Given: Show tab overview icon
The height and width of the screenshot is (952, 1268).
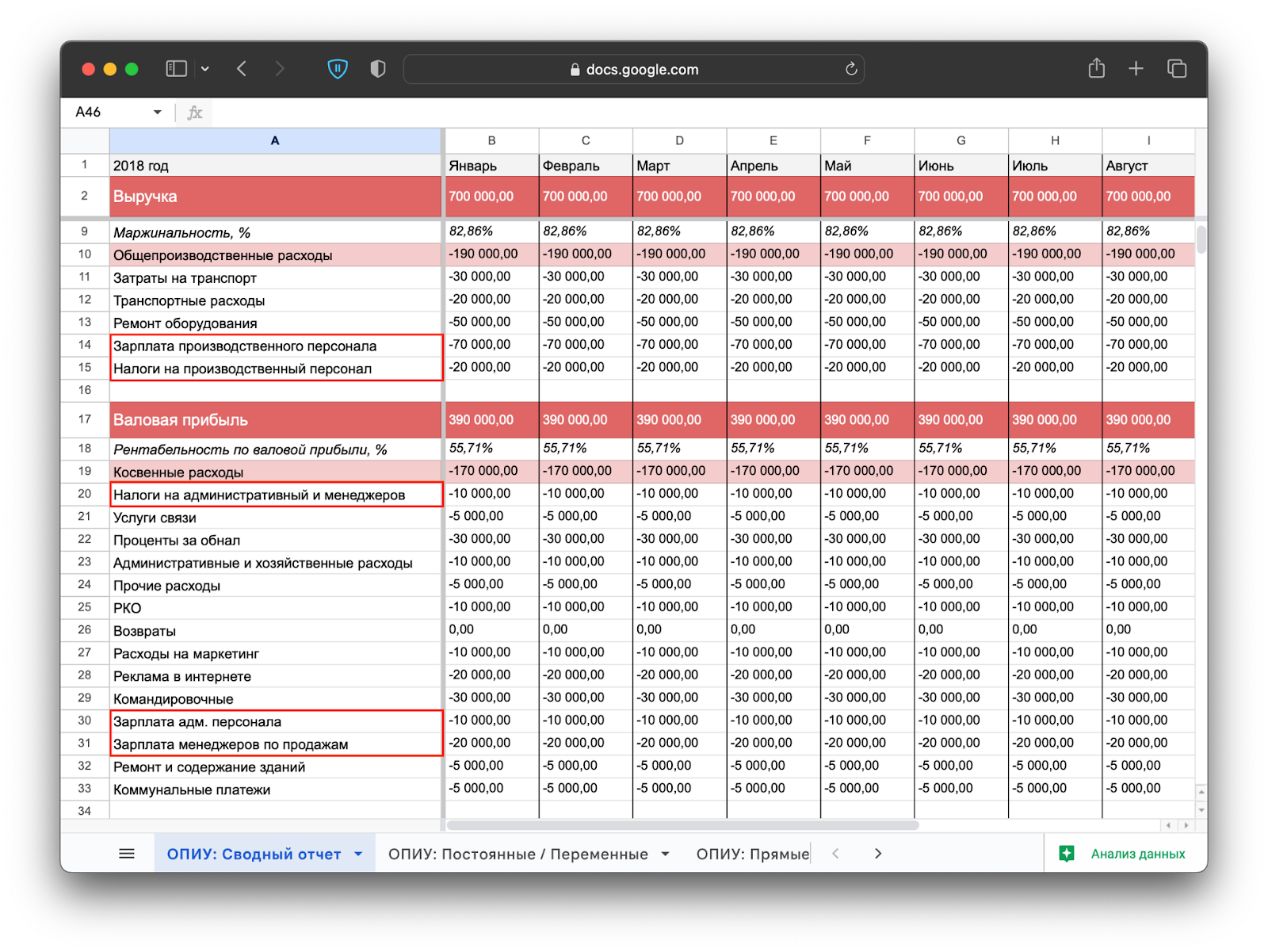Looking at the screenshot, I should [x=1177, y=69].
